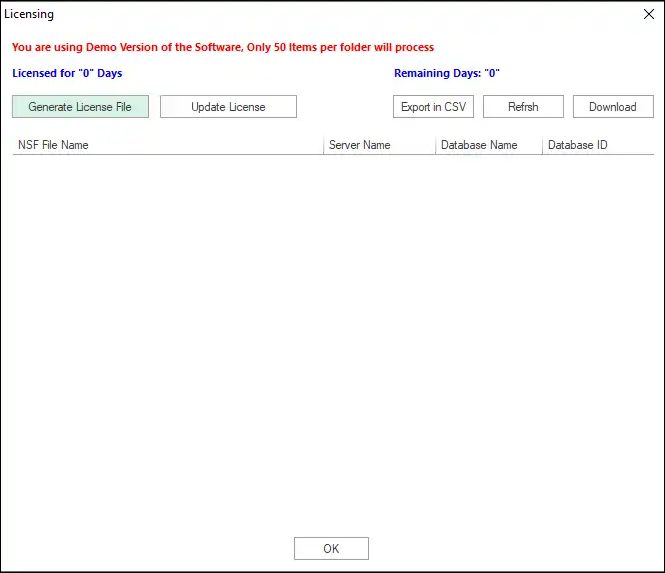The image size is (665, 573).
Task: Close the Licensing dialog window
Action: 648,14
